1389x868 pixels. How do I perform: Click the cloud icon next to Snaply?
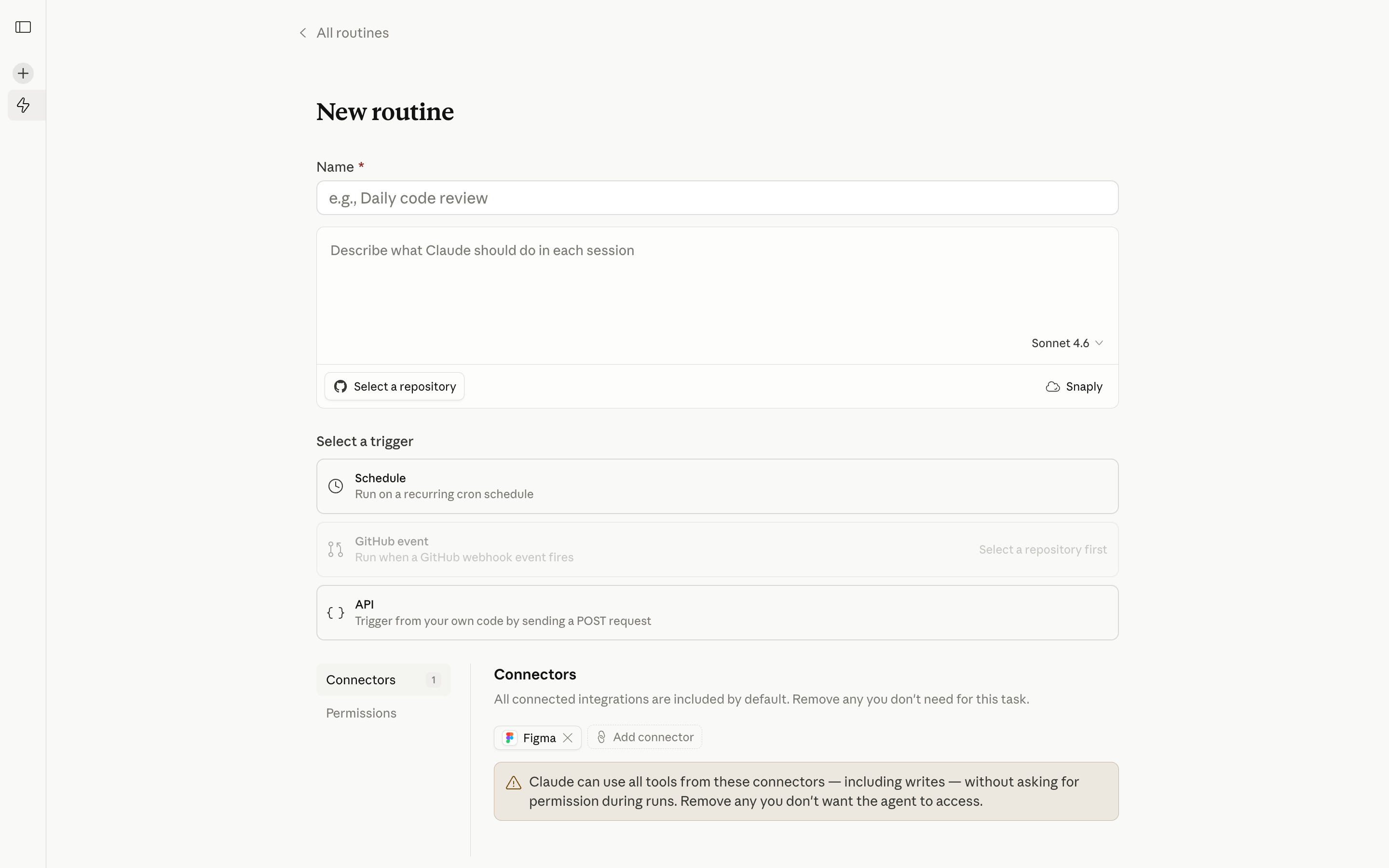pyautogui.click(x=1053, y=386)
